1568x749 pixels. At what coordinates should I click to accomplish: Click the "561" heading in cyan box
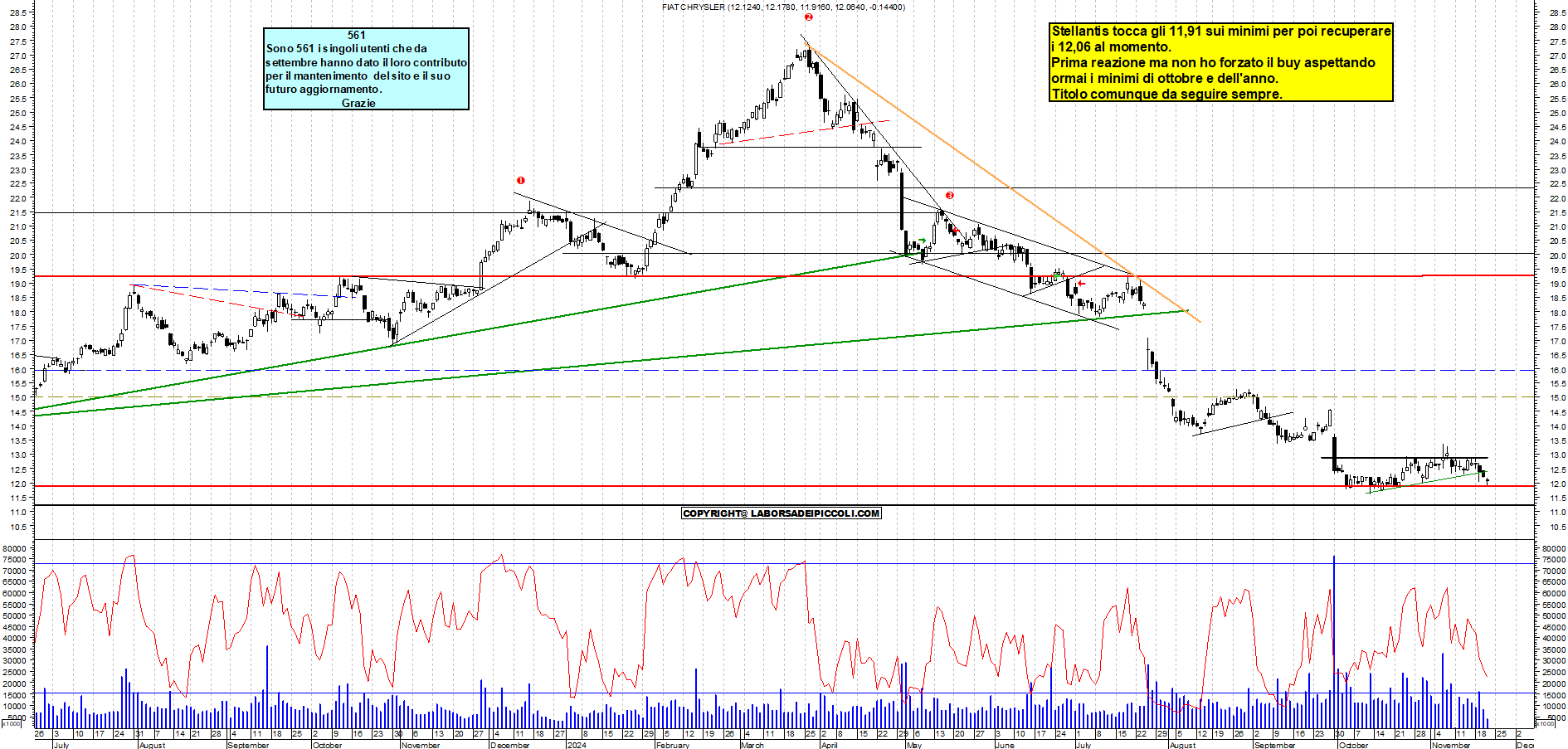pyautogui.click(x=357, y=35)
